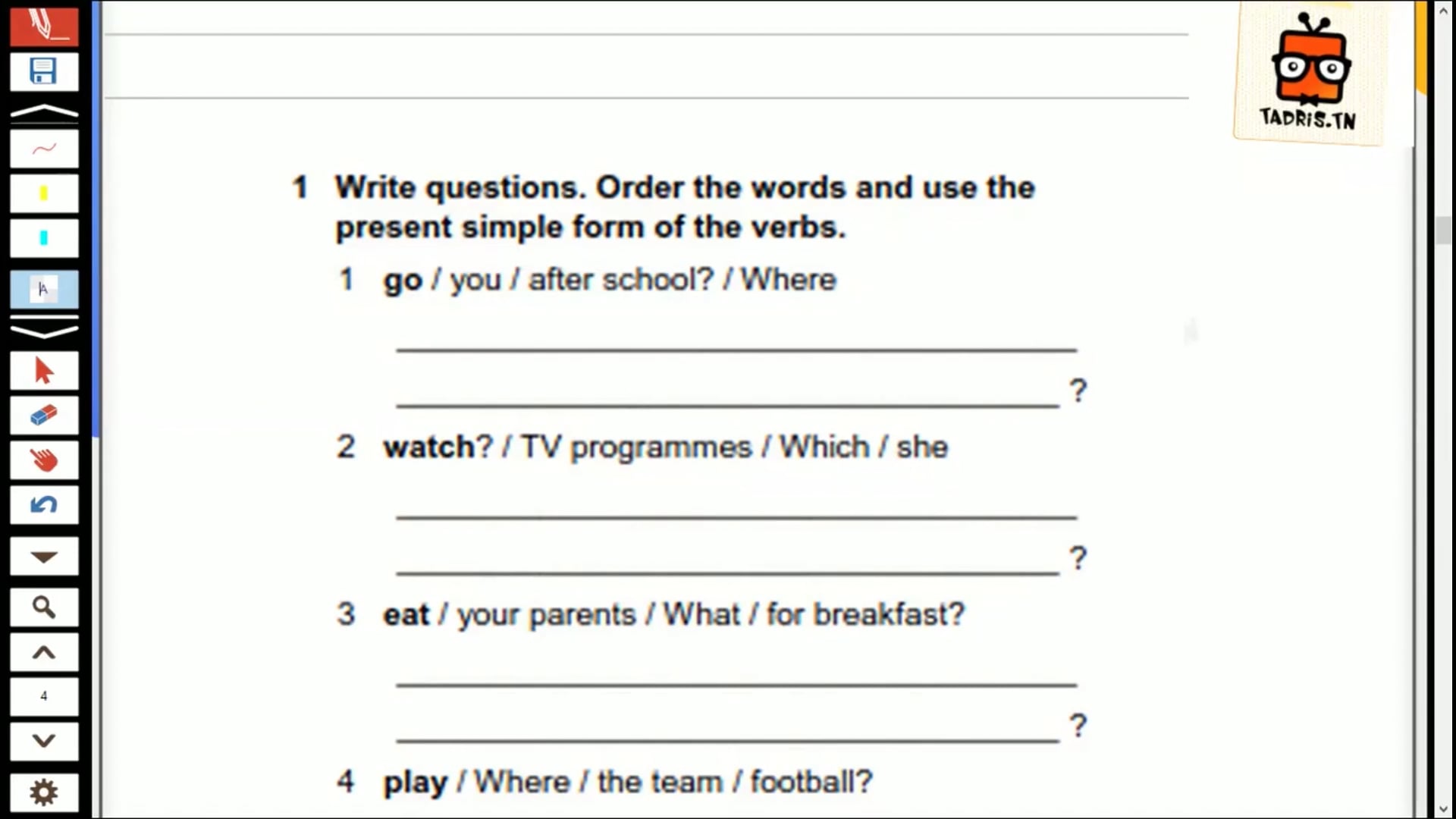Click the Tadris.tn logo

[x=1310, y=72]
